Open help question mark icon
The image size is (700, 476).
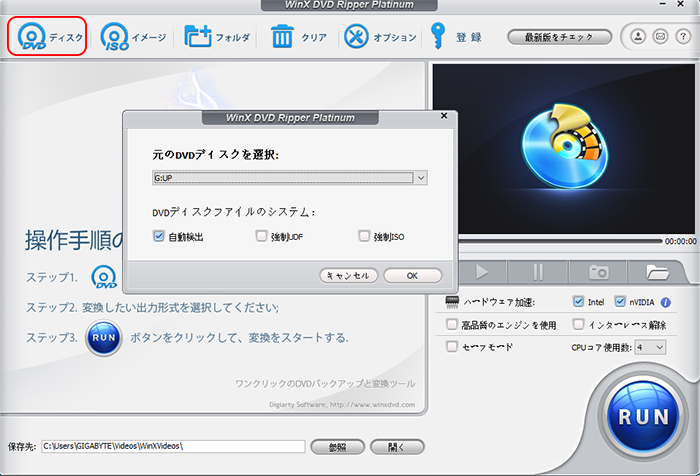click(683, 36)
